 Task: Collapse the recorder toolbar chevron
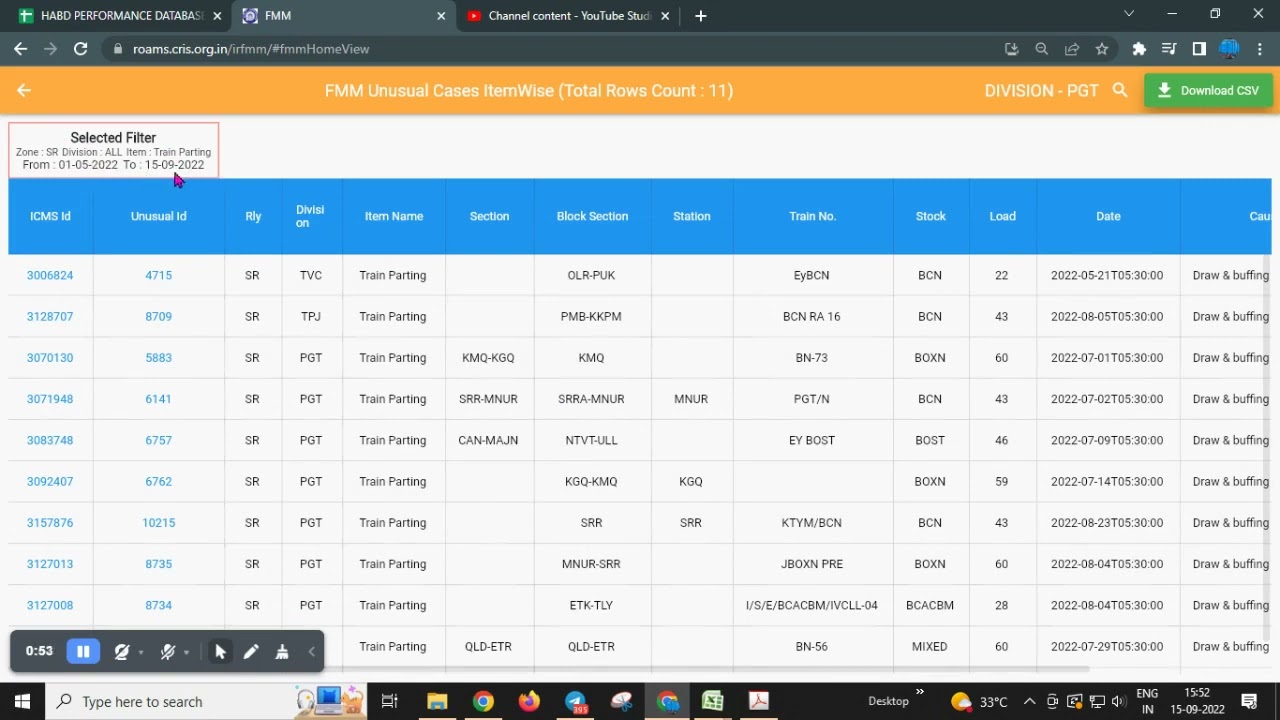pyautogui.click(x=311, y=652)
